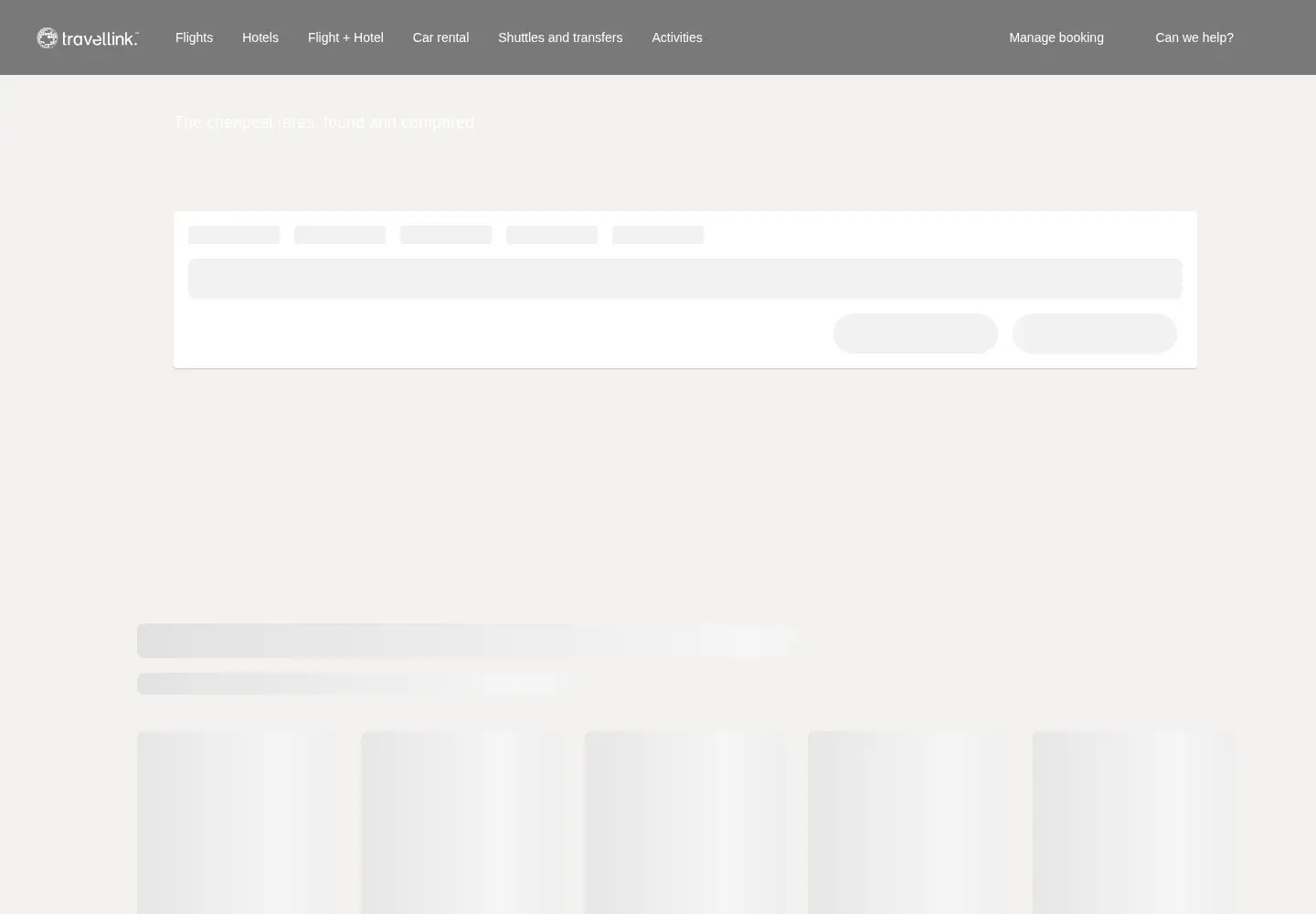Click the Travellink logo
Viewport: 1316px width, 914px height.
pyautogui.click(x=88, y=37)
